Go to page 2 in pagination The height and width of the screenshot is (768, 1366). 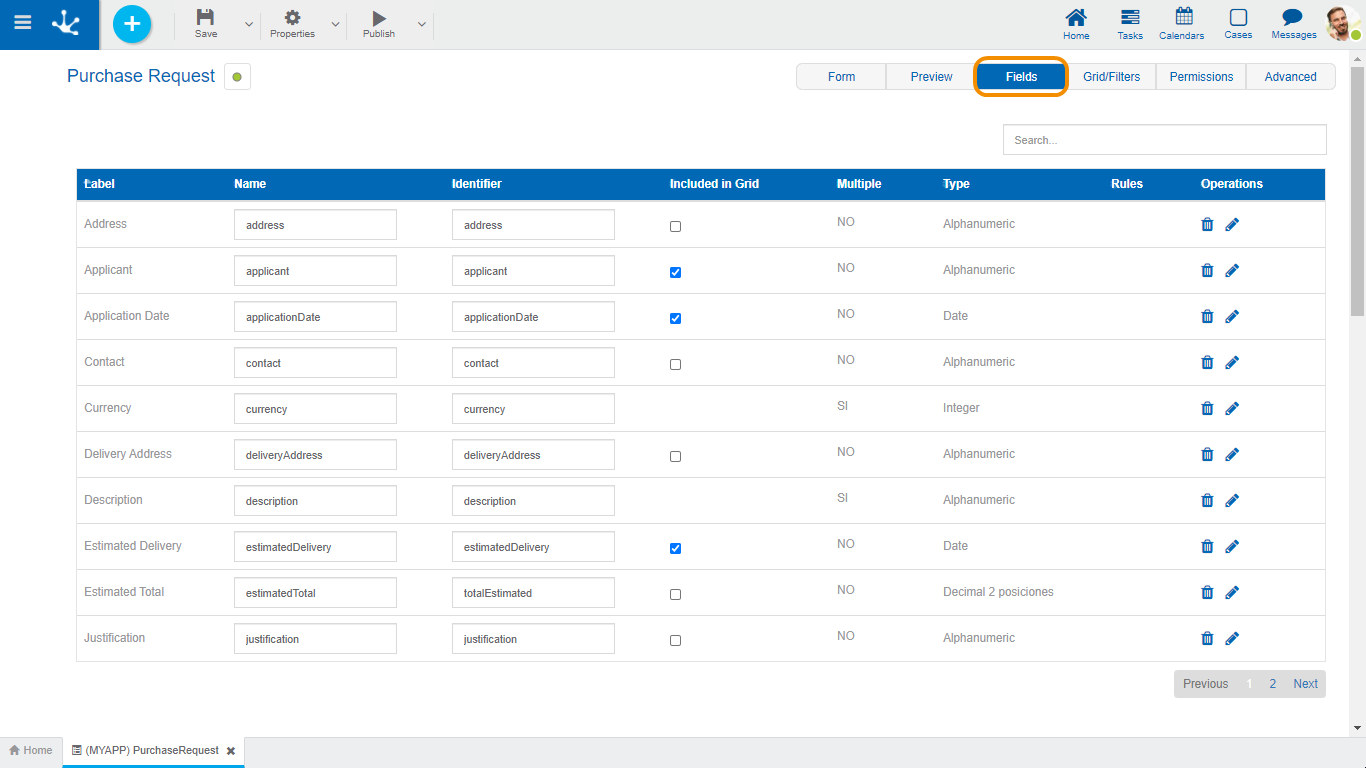[1272, 684]
